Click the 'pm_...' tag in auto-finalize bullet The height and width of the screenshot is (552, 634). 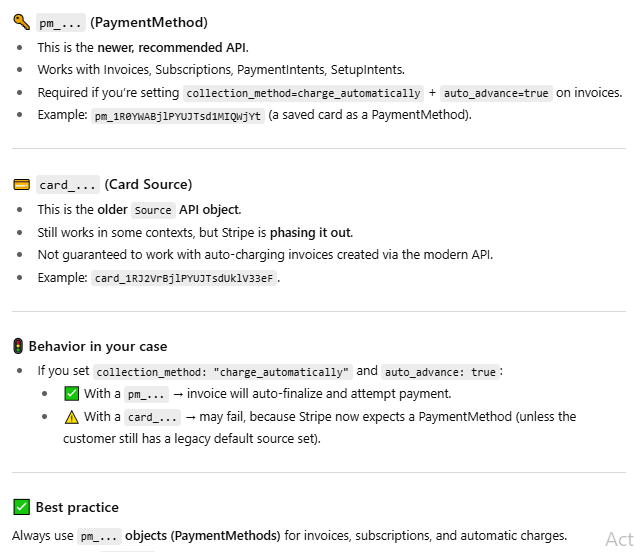click(x=146, y=394)
